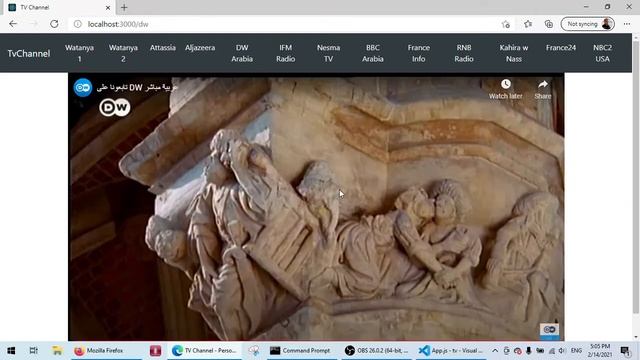Click the site info icon in address bar

click(x=78, y=24)
